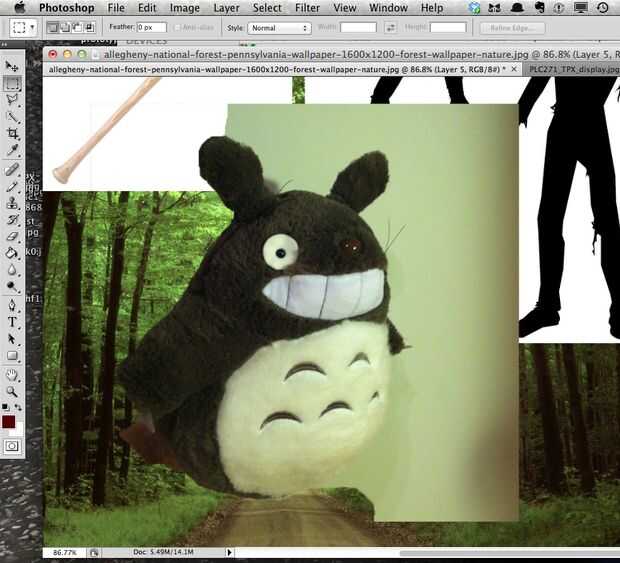
Task: Select the Brush tool
Action: coord(12,187)
